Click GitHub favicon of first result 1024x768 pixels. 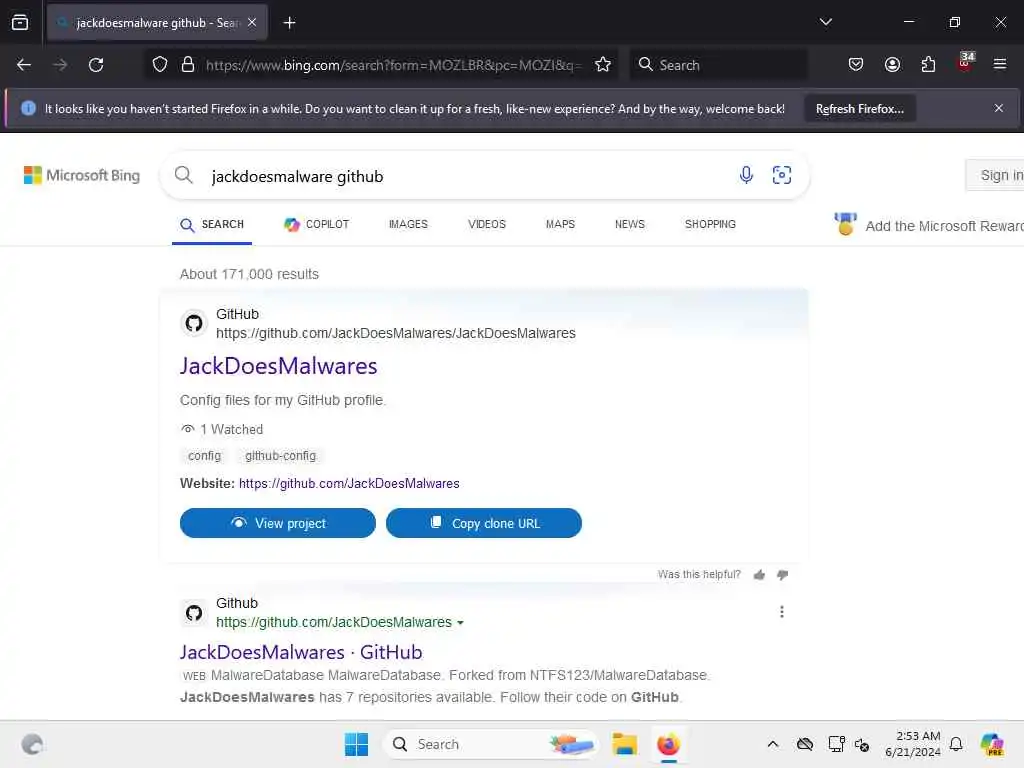pyautogui.click(x=194, y=323)
